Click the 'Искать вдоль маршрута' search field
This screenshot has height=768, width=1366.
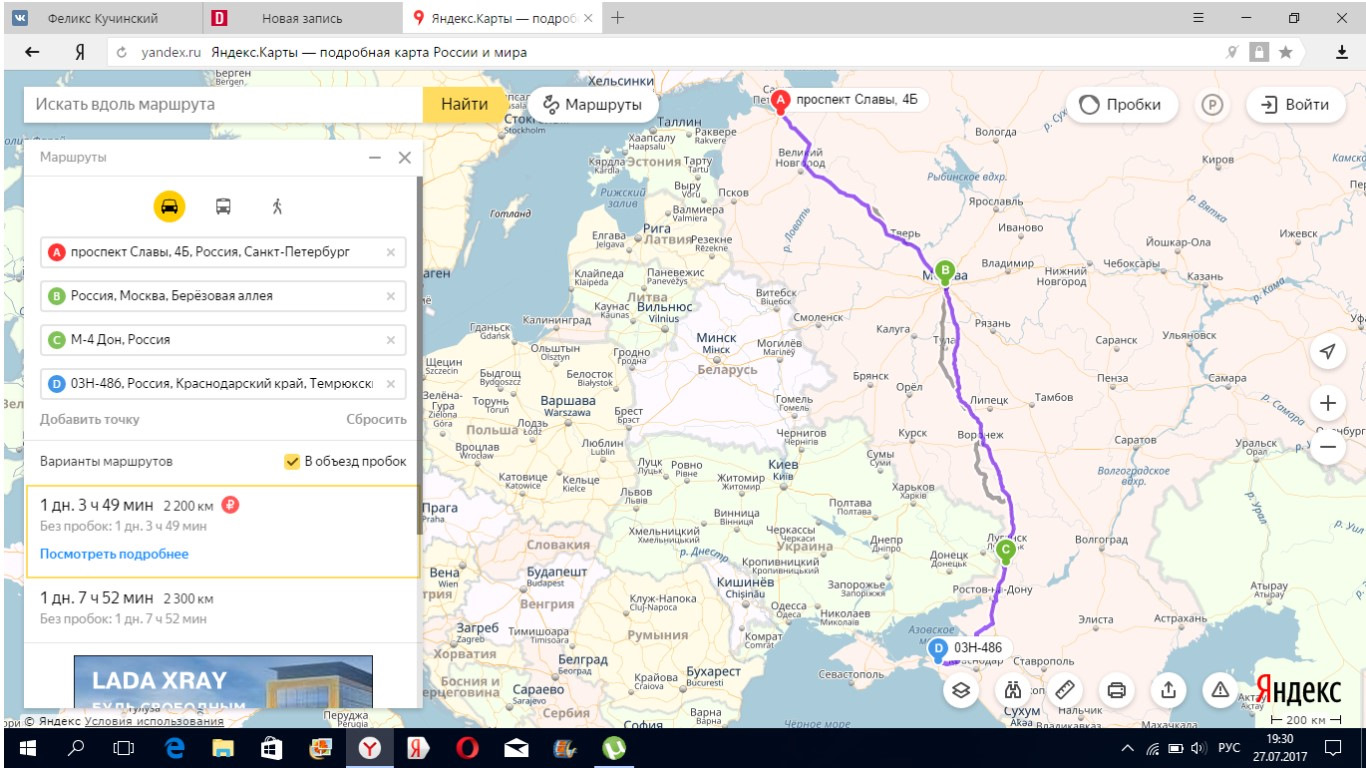click(x=223, y=104)
